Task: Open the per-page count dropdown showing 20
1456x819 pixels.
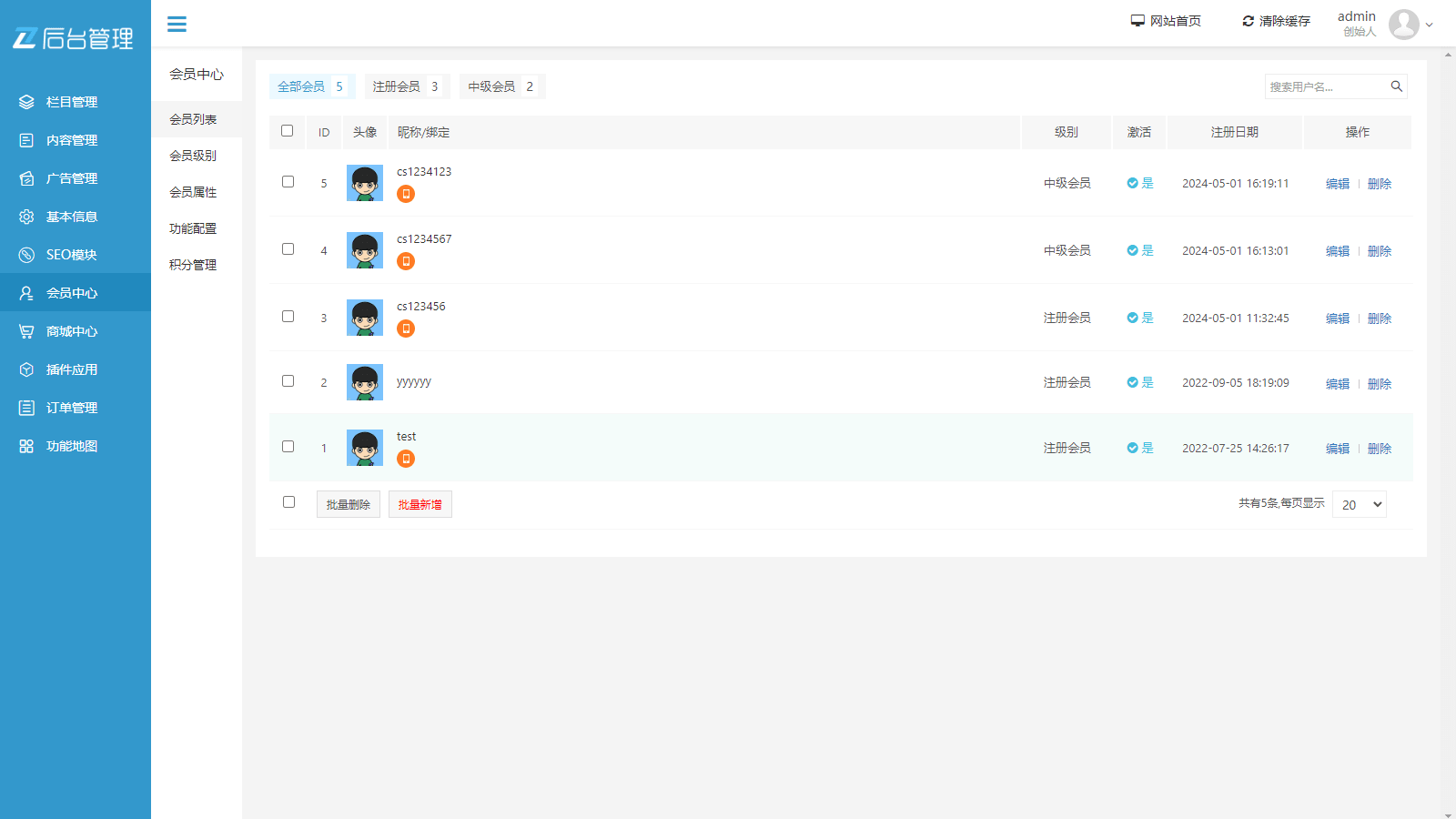Action: pyautogui.click(x=1359, y=504)
